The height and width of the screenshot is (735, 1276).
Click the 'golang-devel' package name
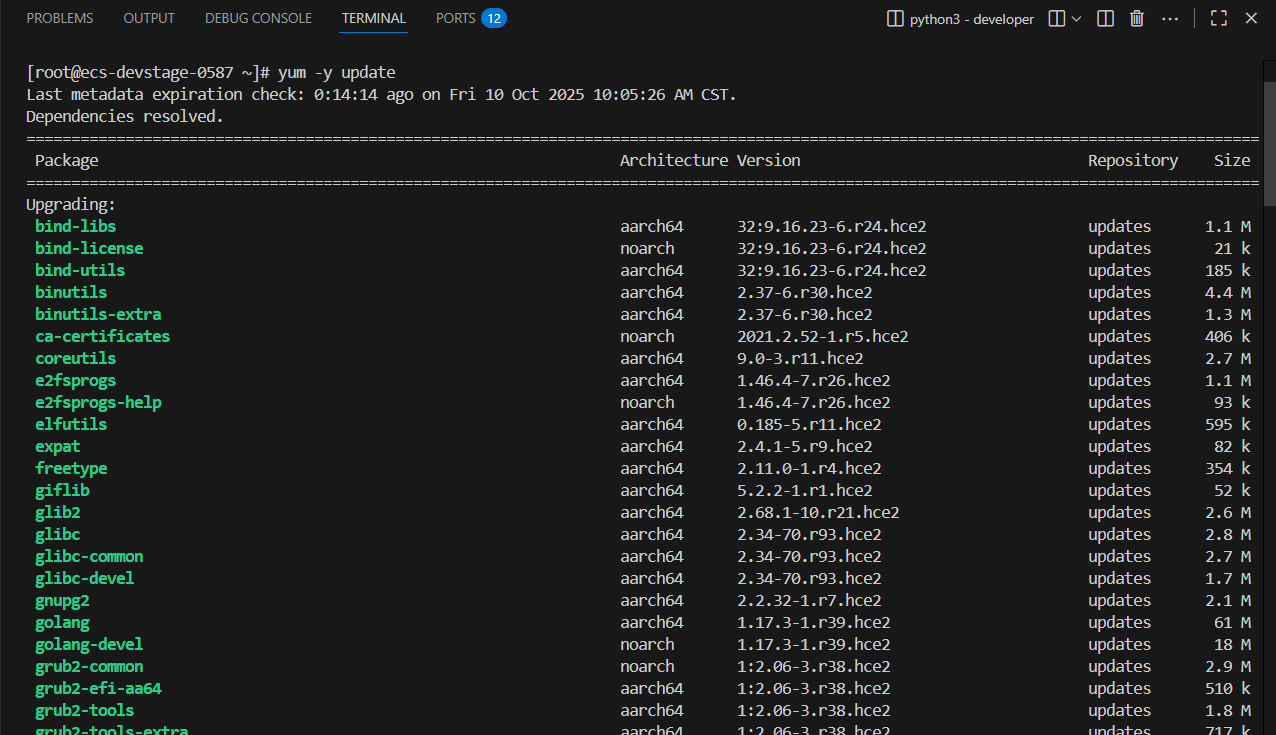click(89, 644)
